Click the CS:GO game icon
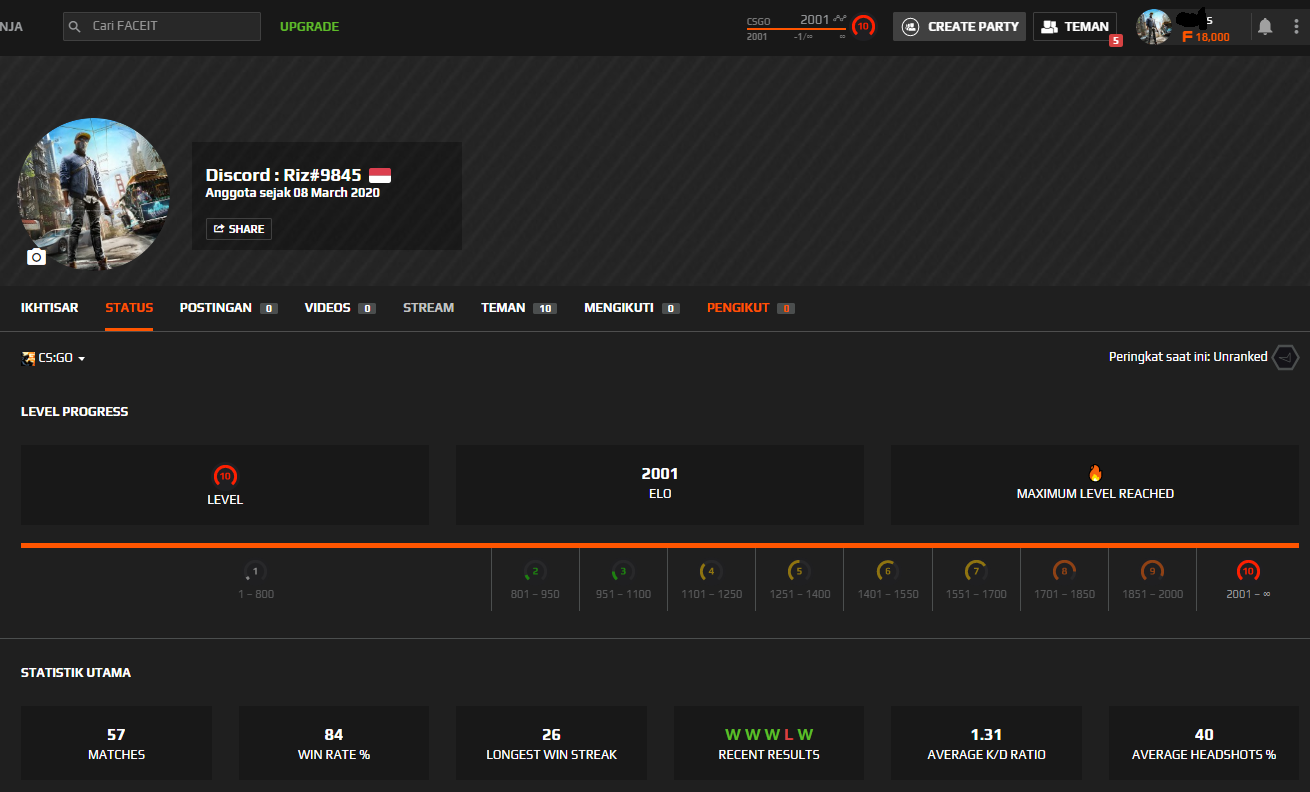 [x=28, y=358]
